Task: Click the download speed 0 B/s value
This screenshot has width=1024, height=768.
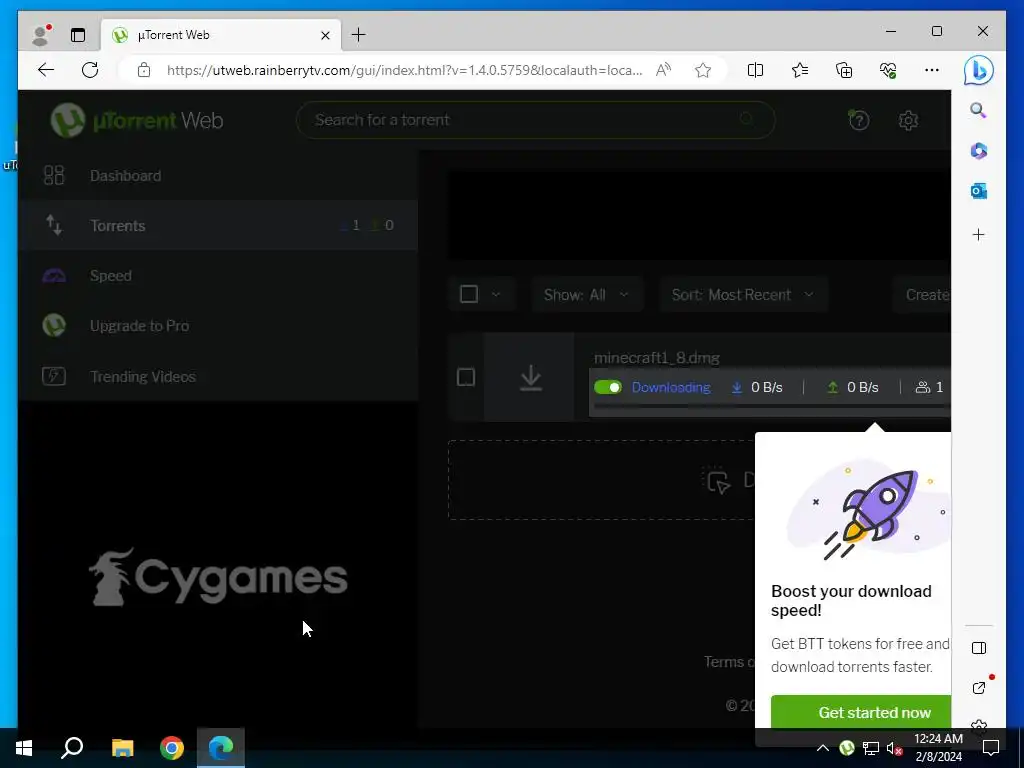Action: (767, 387)
